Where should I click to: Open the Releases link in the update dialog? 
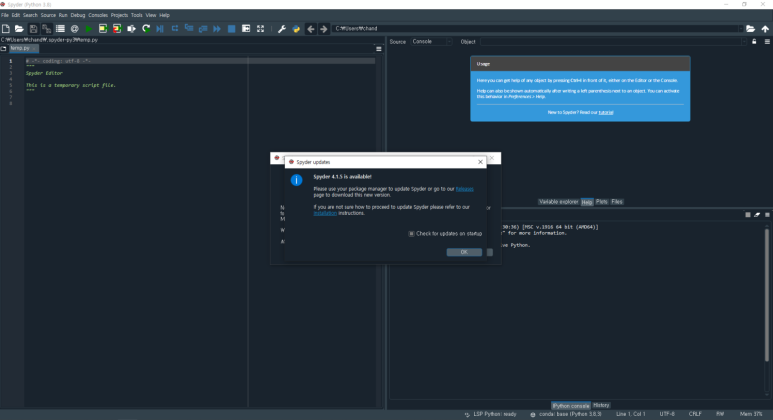[x=464, y=189]
